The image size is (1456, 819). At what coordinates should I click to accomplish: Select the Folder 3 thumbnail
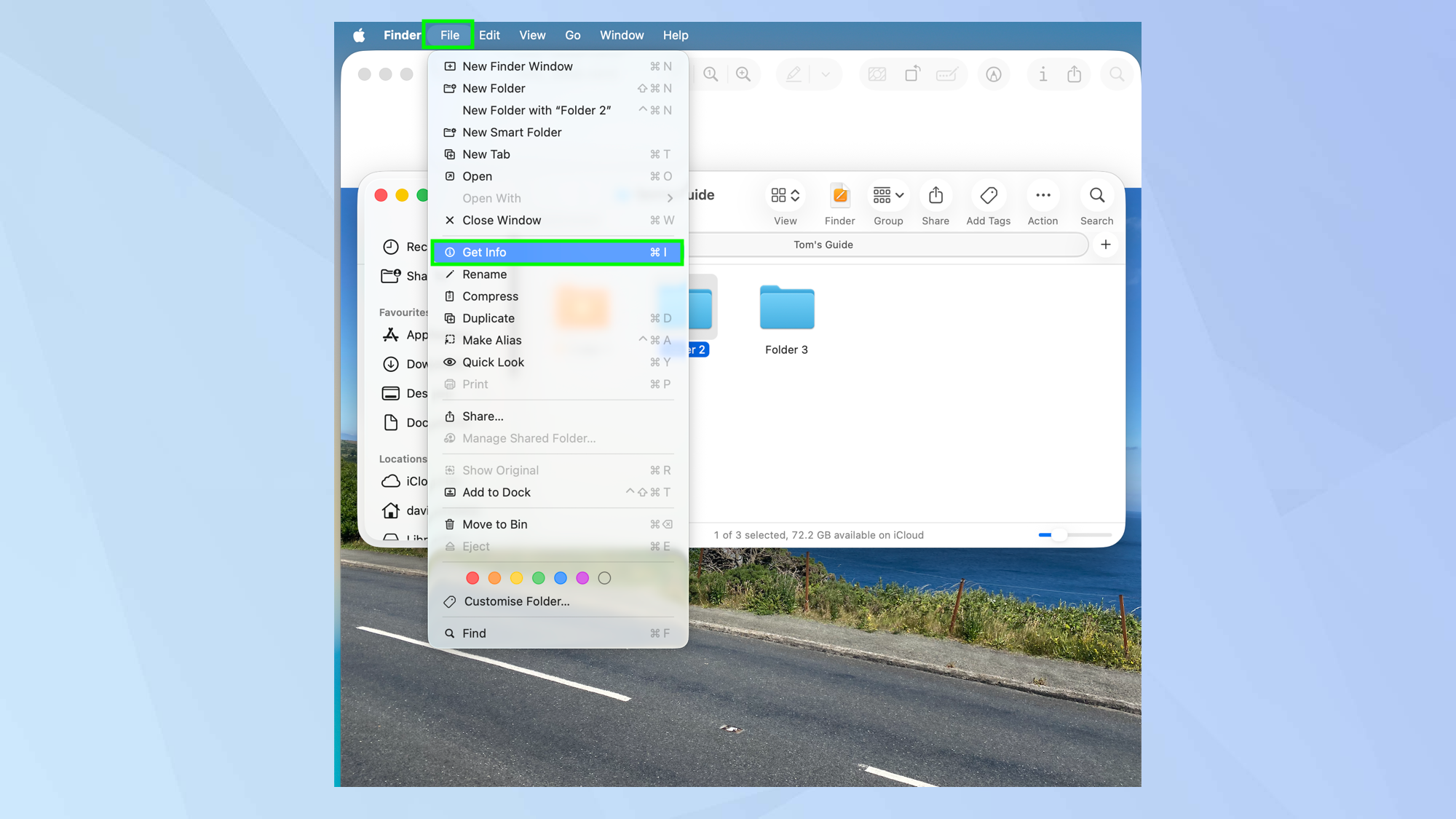pyautogui.click(x=786, y=308)
